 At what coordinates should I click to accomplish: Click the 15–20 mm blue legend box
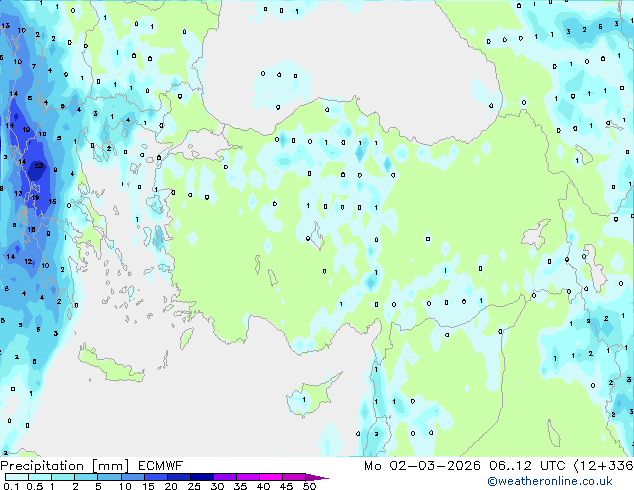coord(155,477)
